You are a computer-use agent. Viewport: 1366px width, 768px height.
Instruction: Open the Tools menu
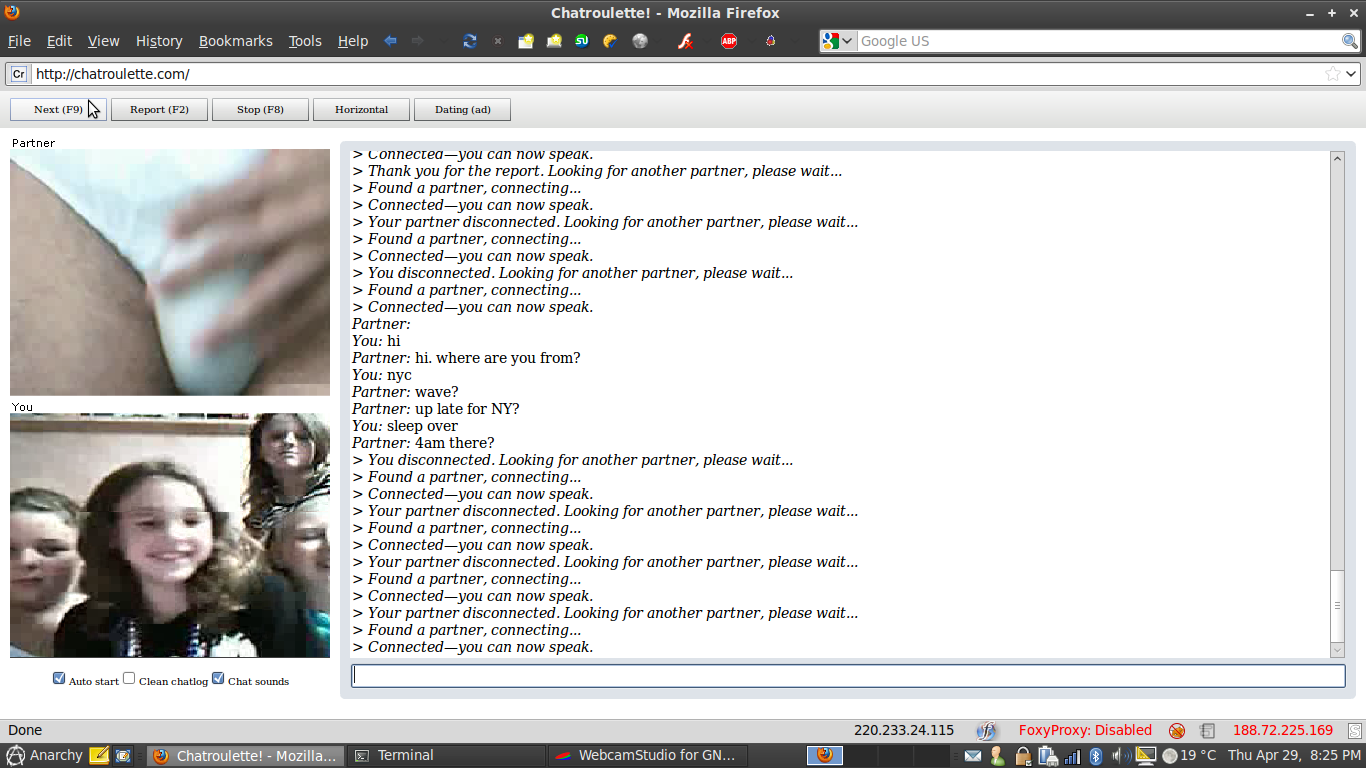305,41
